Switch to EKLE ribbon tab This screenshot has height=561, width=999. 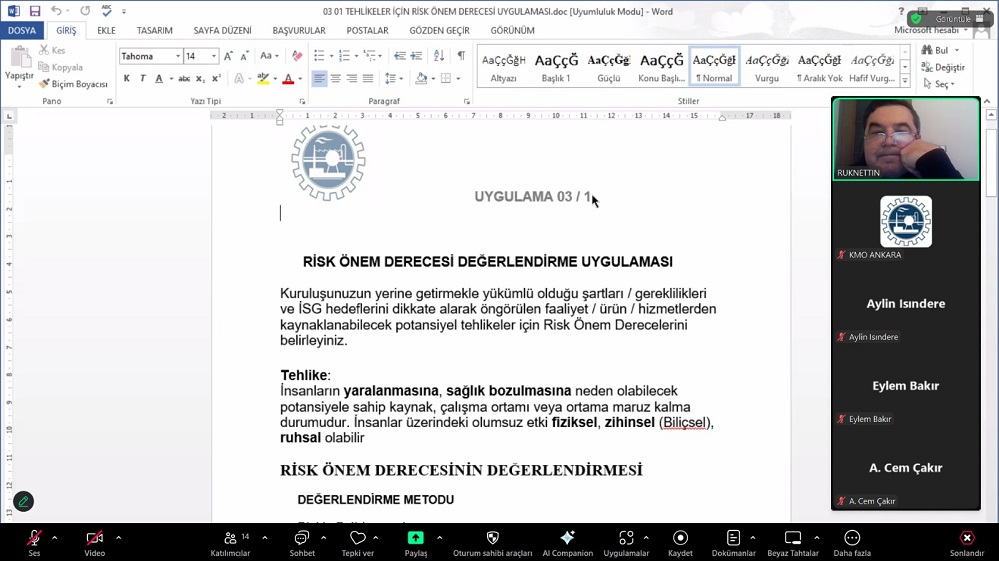coord(106,30)
